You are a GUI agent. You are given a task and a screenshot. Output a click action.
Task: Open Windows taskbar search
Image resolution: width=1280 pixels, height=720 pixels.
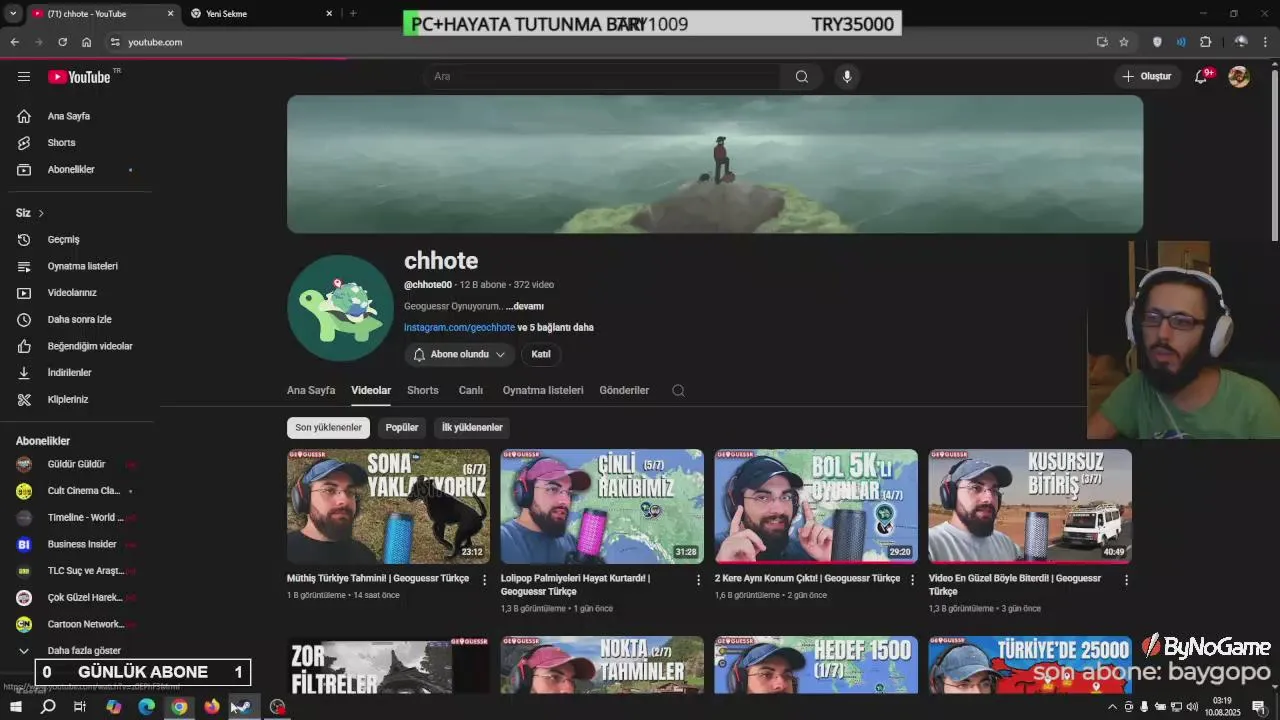coord(48,707)
